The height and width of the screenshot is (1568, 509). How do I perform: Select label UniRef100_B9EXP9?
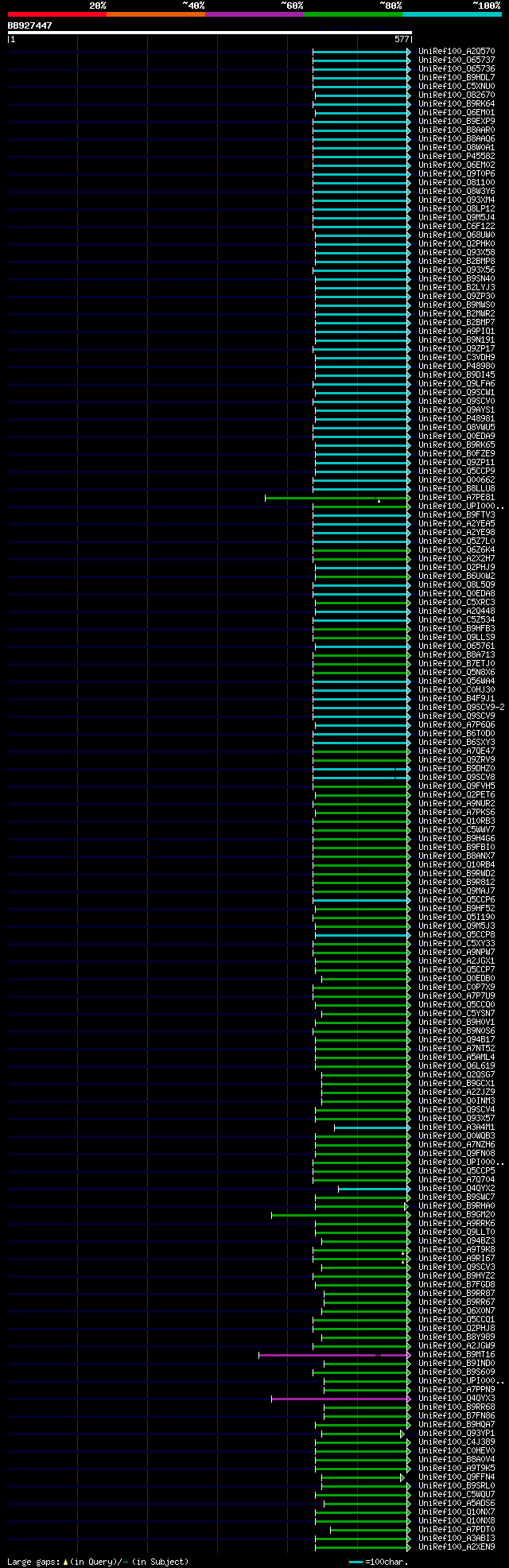pyautogui.click(x=457, y=122)
